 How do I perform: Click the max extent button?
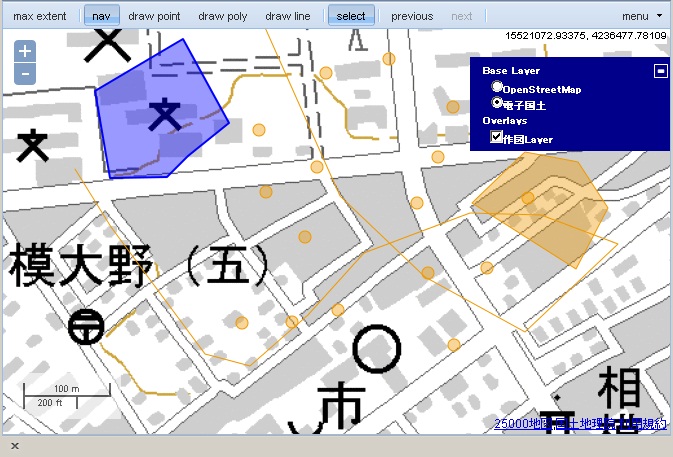(x=40, y=16)
